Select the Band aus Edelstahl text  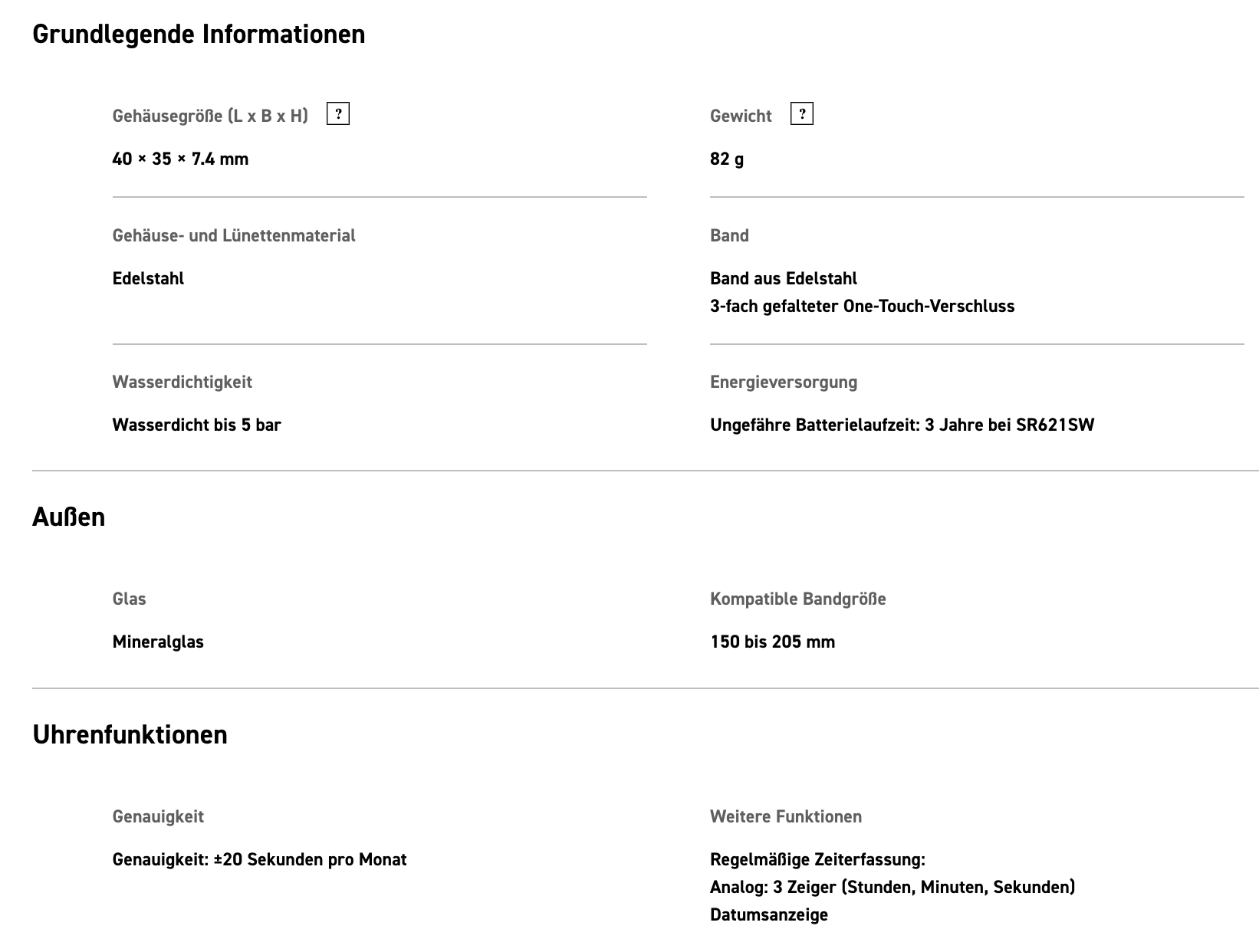[784, 279]
